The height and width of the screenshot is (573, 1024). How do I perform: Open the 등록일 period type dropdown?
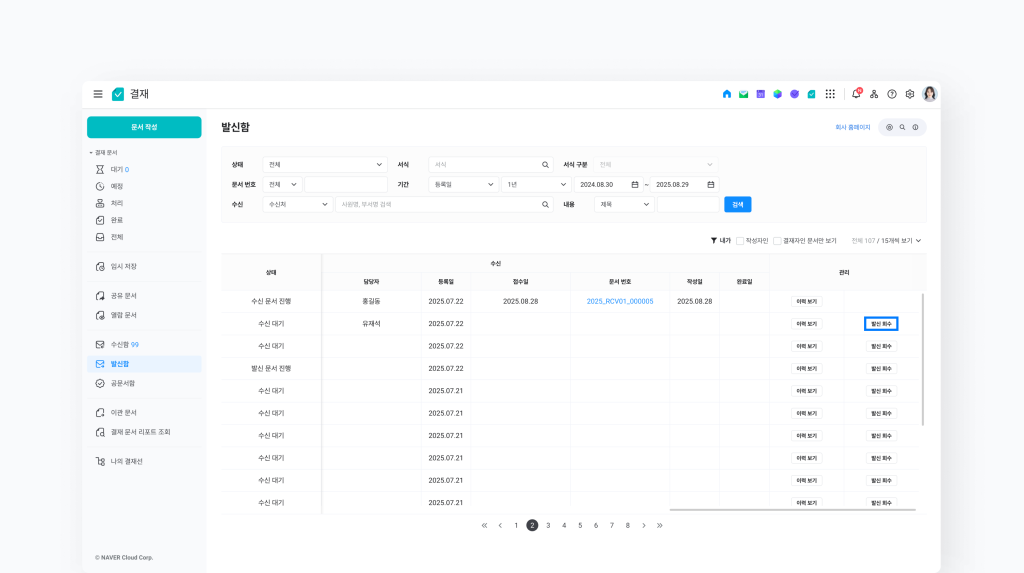463,184
